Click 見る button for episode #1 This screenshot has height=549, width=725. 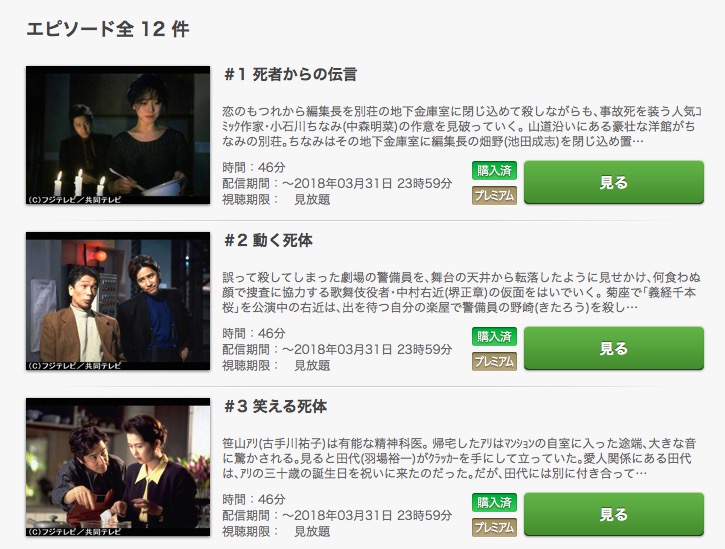pyautogui.click(x=614, y=182)
